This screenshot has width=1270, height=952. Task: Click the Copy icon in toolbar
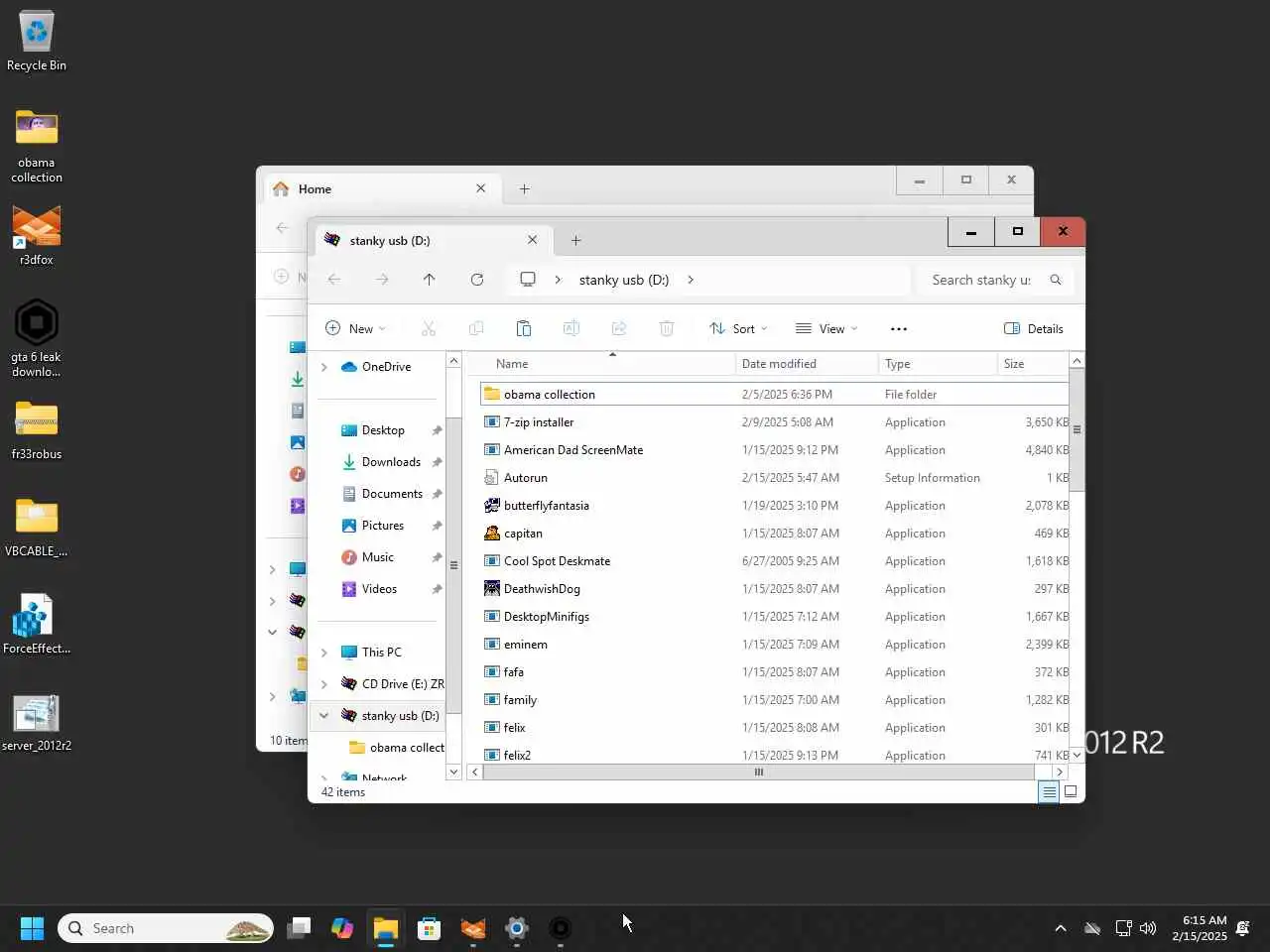point(476,328)
